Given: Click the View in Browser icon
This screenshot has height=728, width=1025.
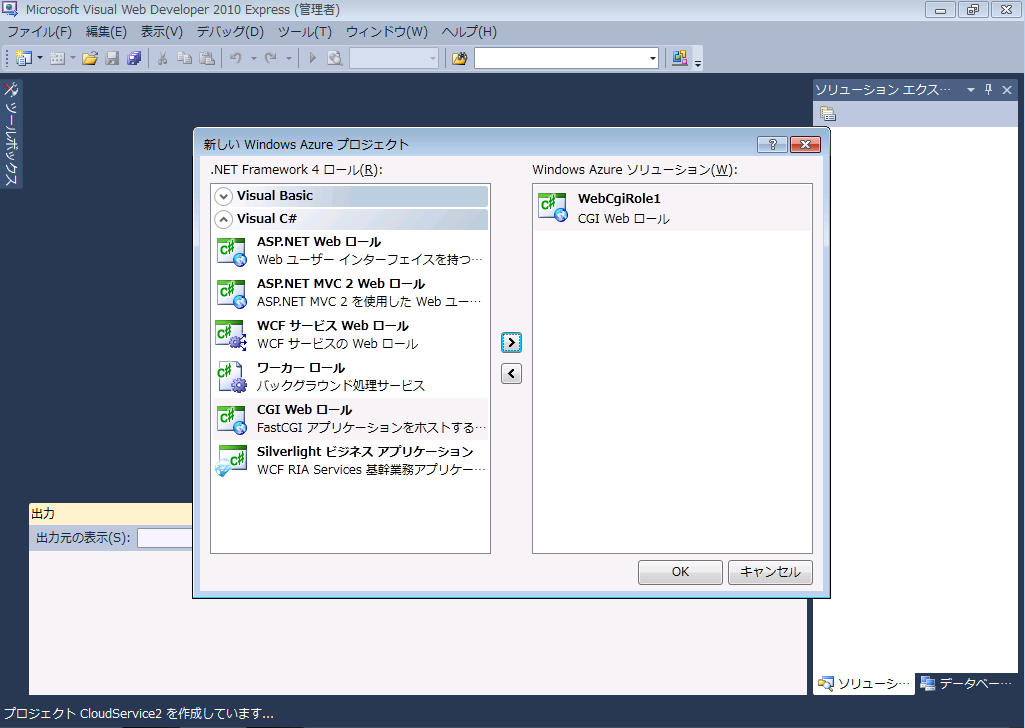Looking at the screenshot, I should click(x=335, y=58).
